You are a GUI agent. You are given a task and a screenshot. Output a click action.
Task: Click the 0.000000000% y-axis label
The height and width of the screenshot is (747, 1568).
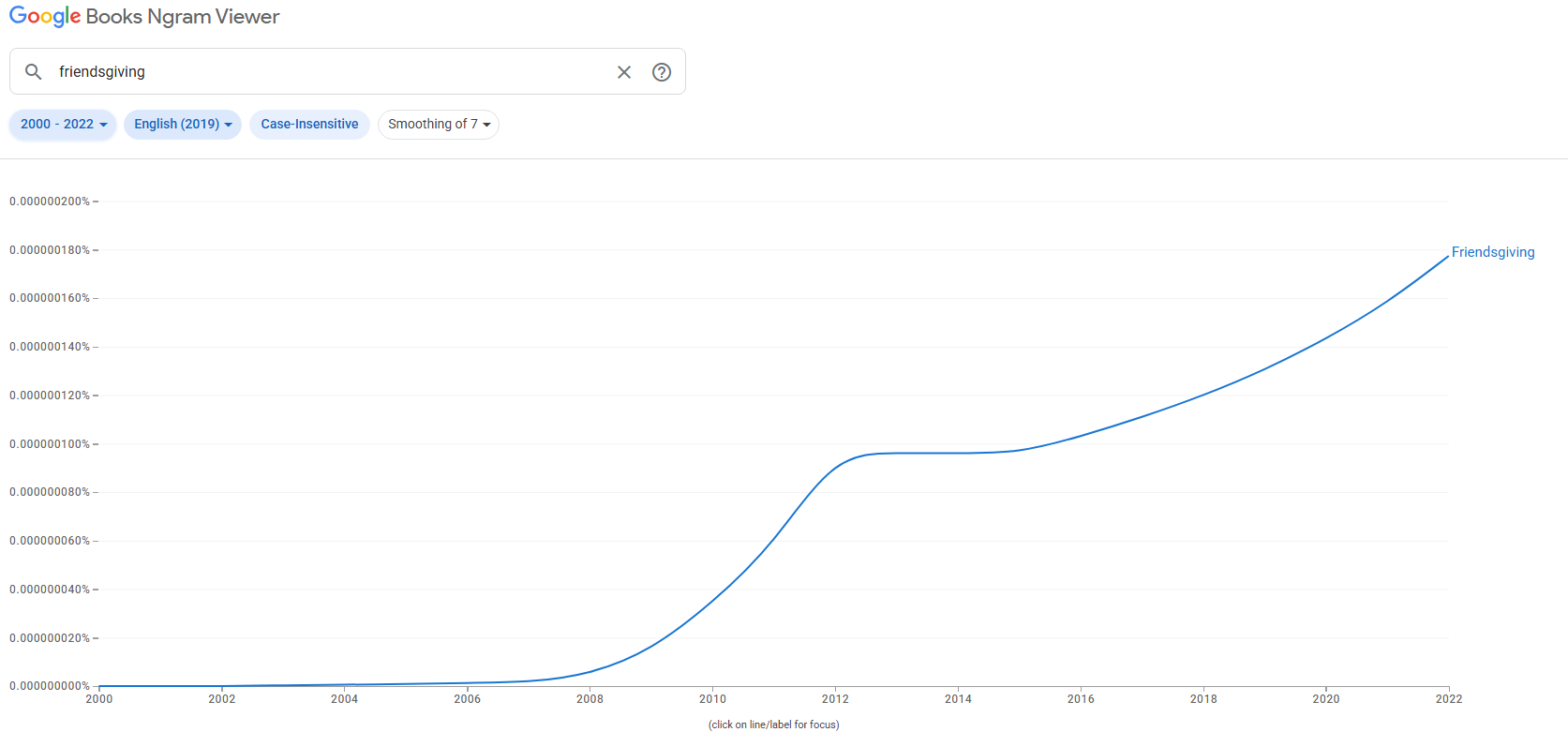point(50,686)
